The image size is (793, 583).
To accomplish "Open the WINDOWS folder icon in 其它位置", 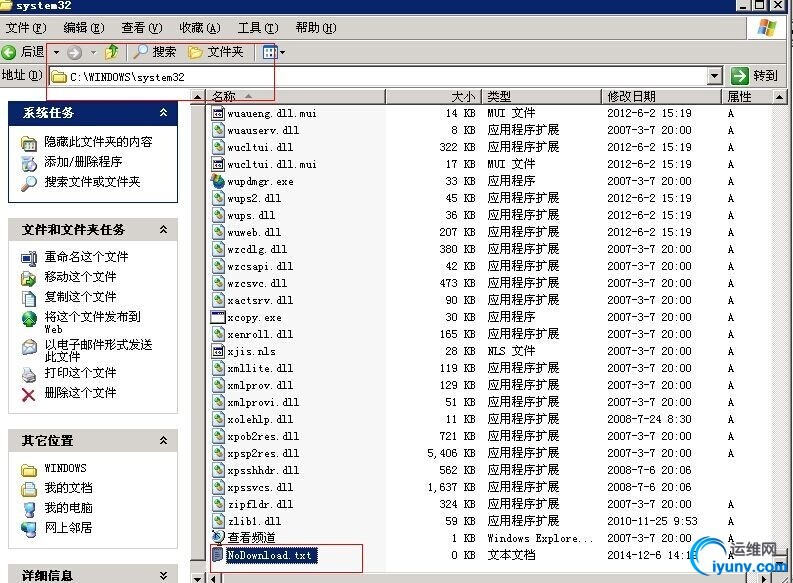I will (x=29, y=470).
